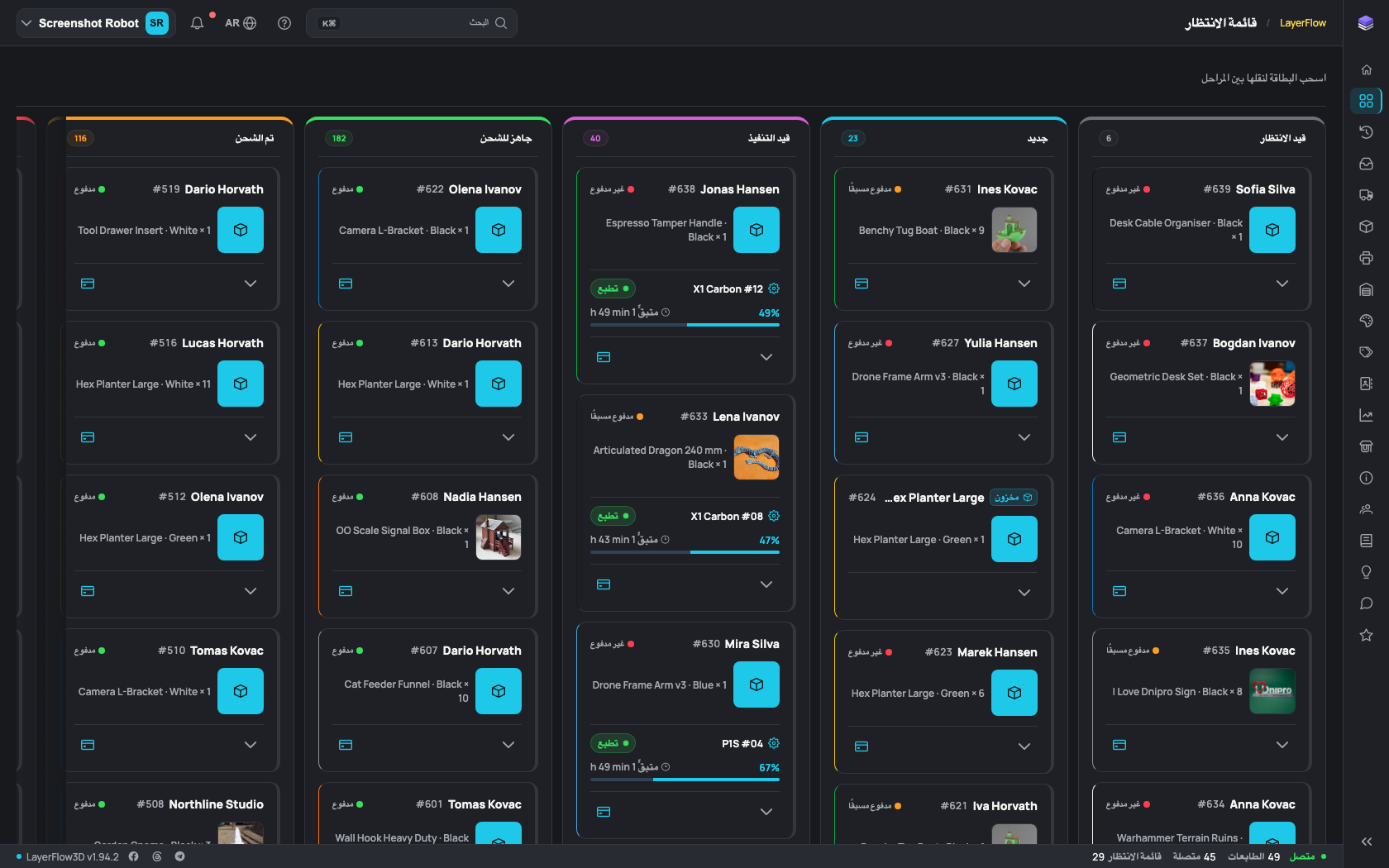Open printer settings gear for X1 Carbon #12
1389x868 pixels.
pos(774,289)
